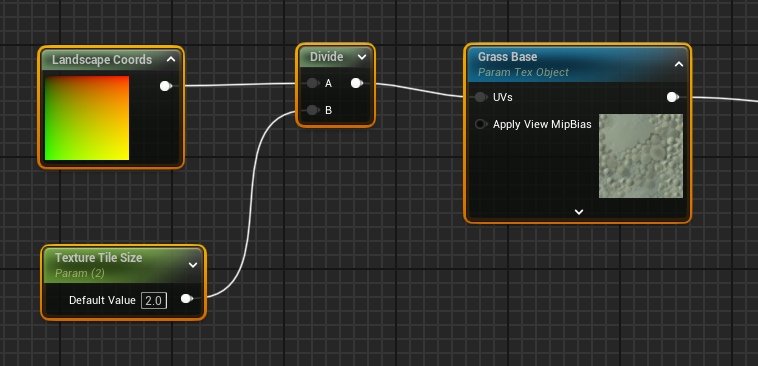
Task: Click the UVs pin label
Action: [x=503, y=97]
